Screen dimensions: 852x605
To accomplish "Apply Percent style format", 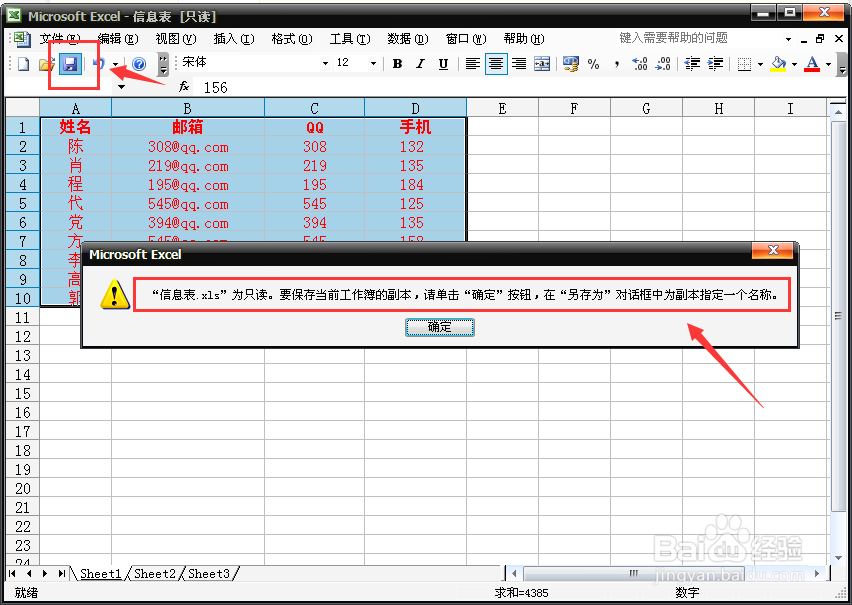I will [593, 64].
